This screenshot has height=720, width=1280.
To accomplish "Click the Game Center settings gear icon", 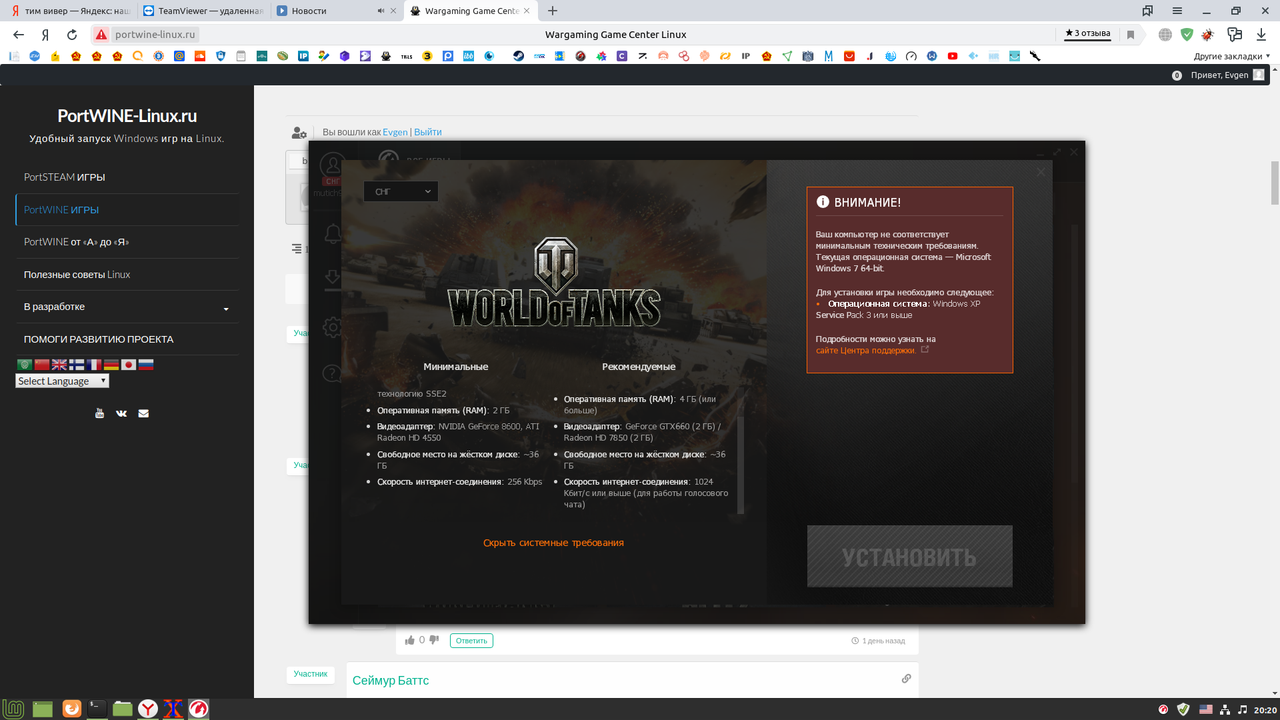I will [x=332, y=327].
